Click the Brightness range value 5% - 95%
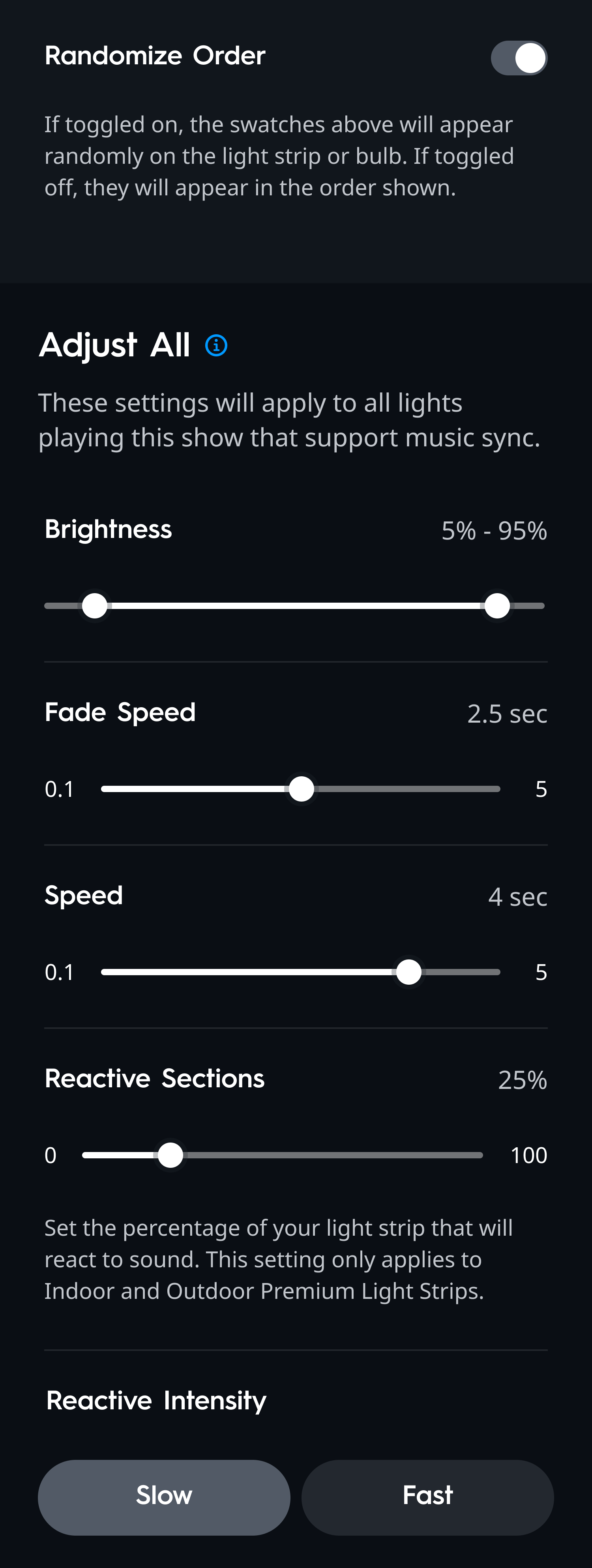Screen dimensions: 592x1568 point(493,531)
